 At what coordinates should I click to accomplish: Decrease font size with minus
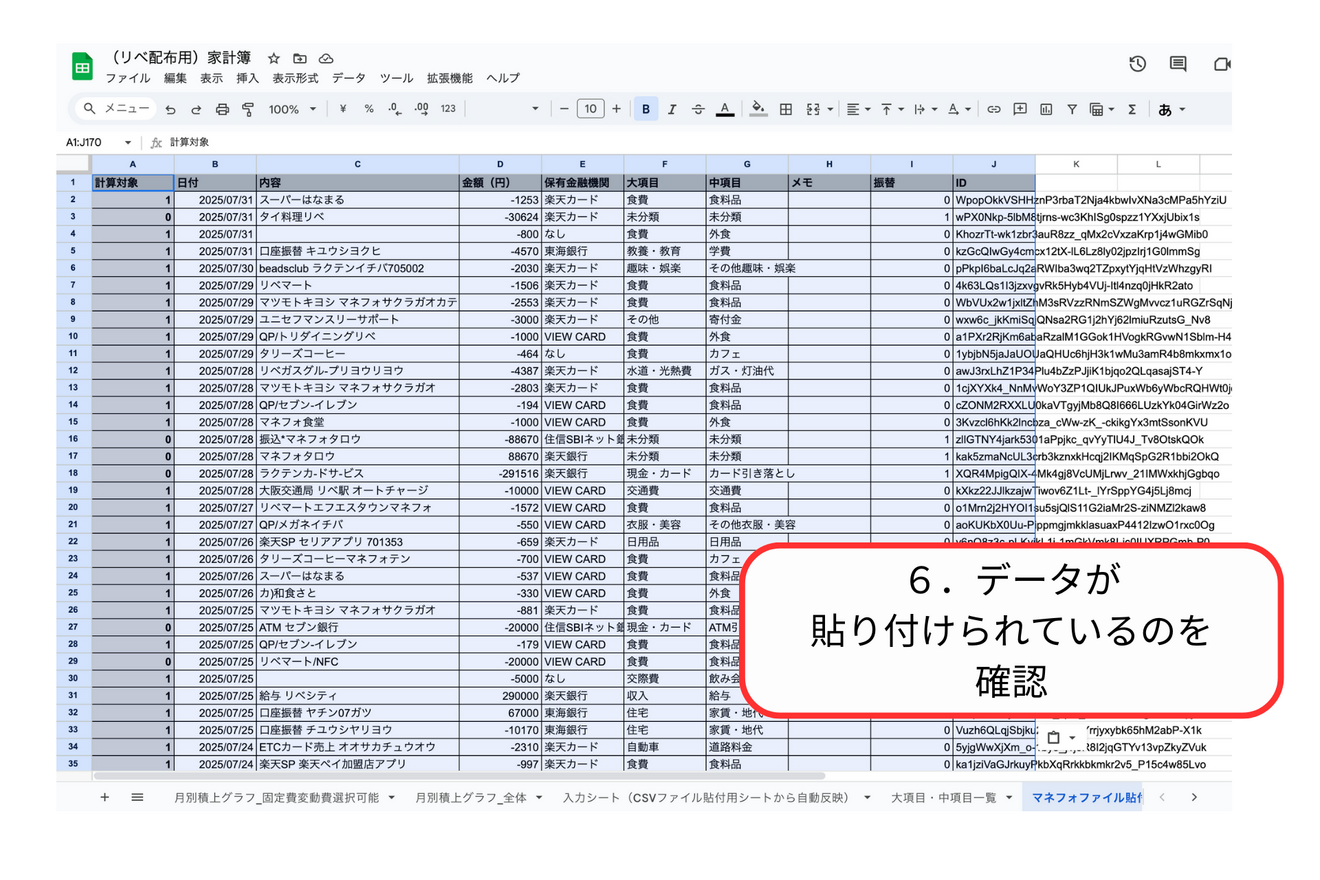[x=564, y=109]
